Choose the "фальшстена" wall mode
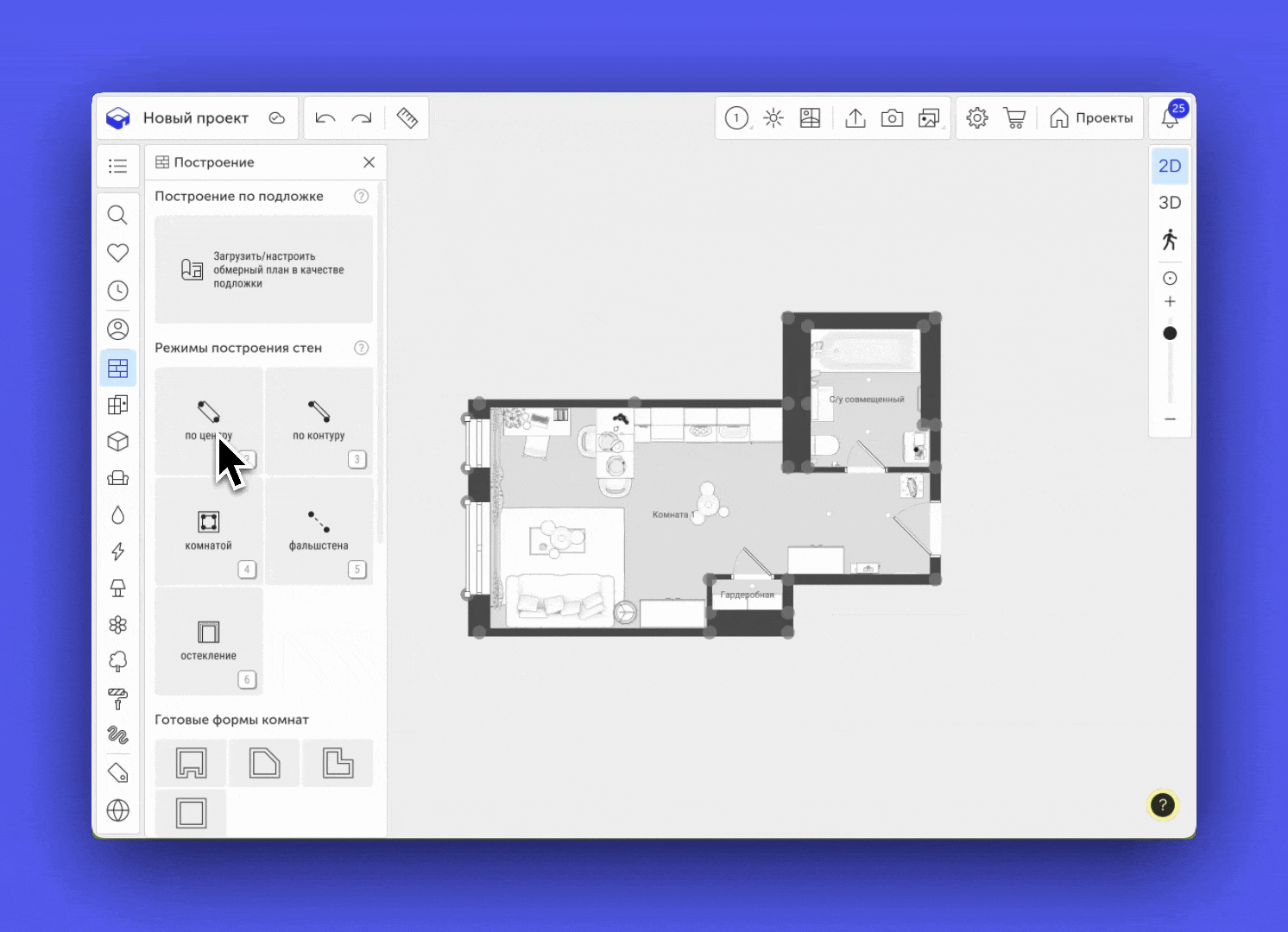The width and height of the screenshot is (1288, 932). tap(319, 532)
